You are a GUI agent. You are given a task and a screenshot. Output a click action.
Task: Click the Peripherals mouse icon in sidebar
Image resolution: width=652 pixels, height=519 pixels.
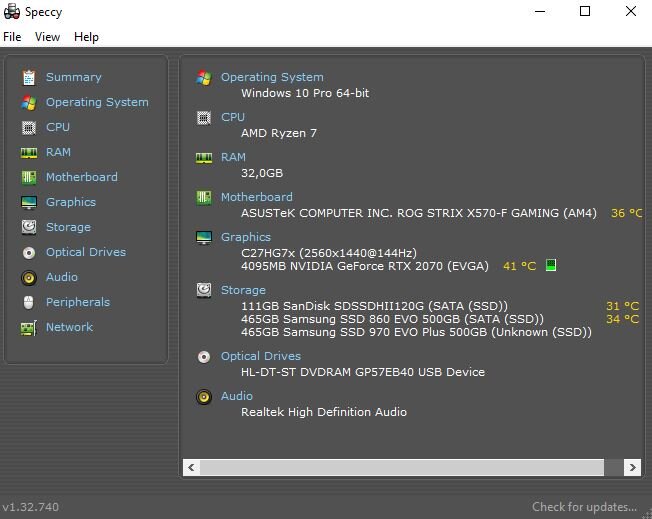coord(29,302)
